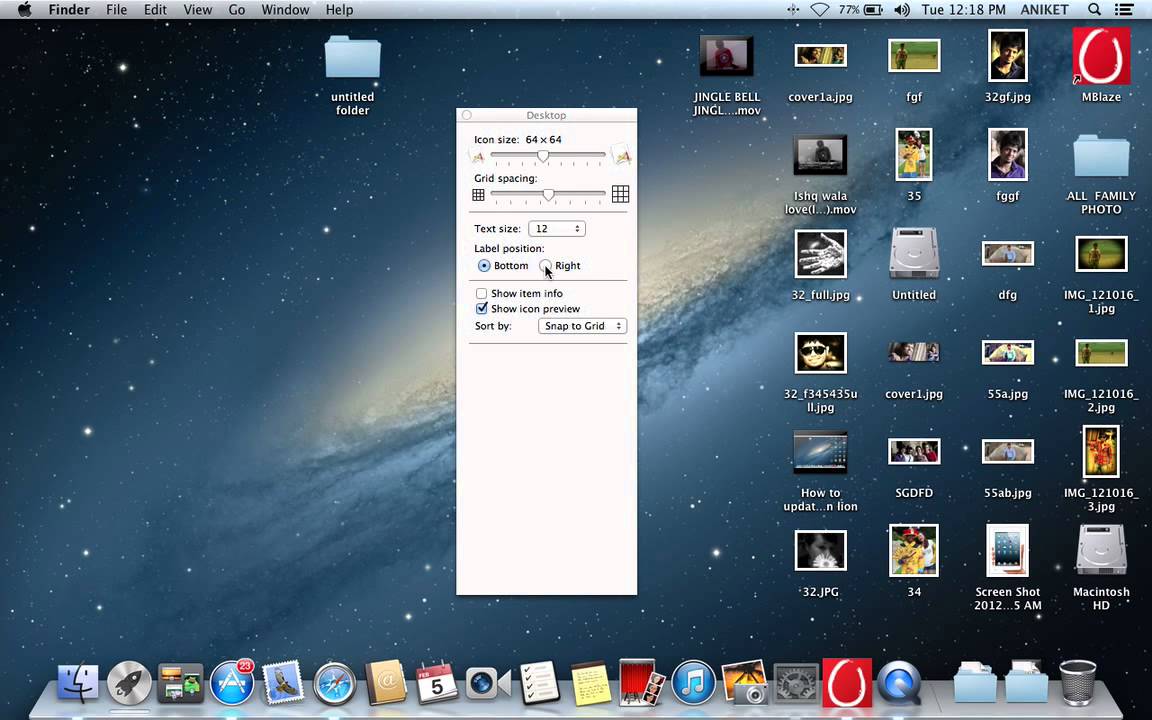Image resolution: width=1152 pixels, height=720 pixels.
Task: Open the Finder View menu
Action: (197, 9)
